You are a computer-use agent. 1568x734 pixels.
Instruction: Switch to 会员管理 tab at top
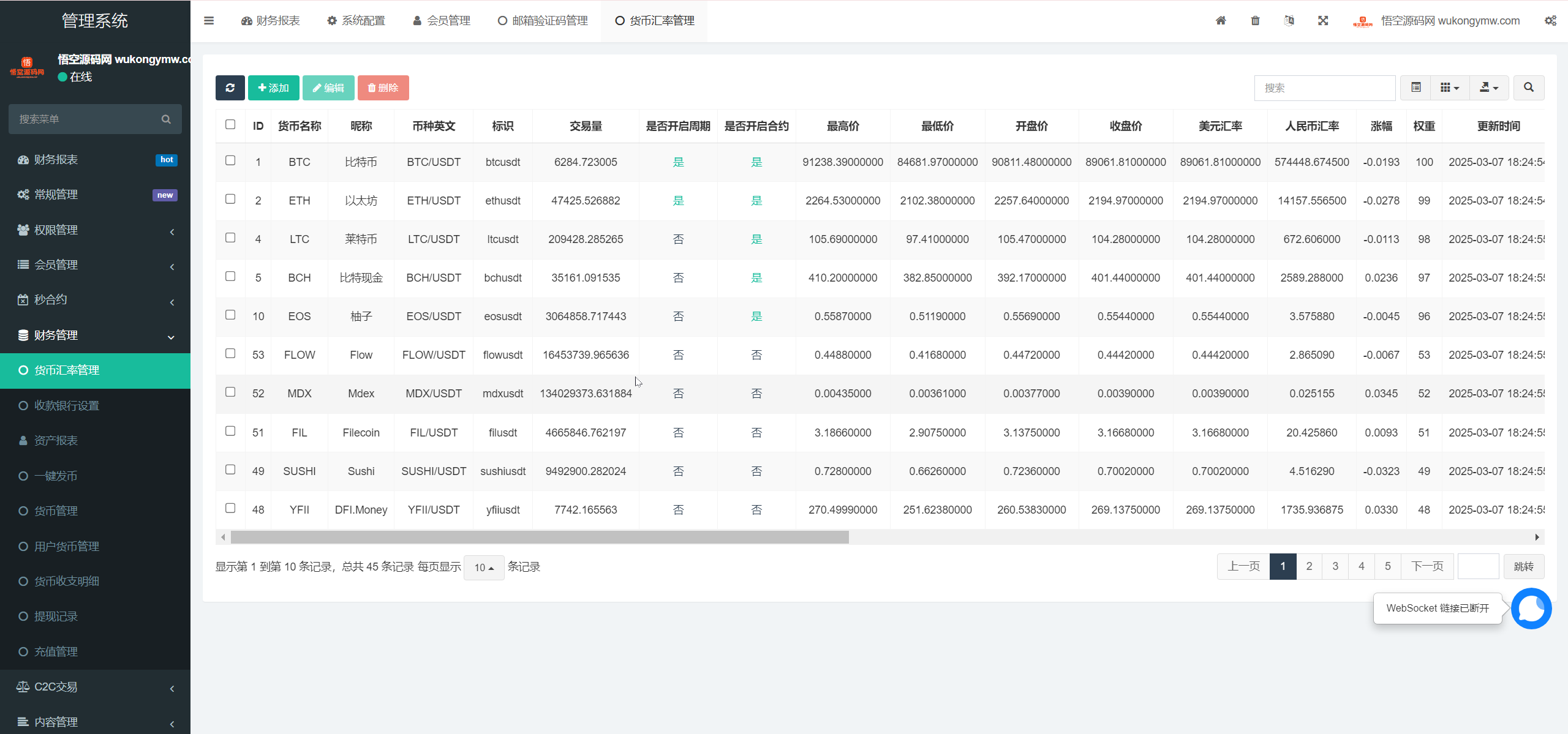442,21
